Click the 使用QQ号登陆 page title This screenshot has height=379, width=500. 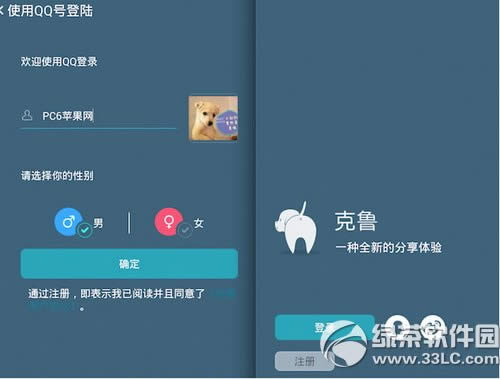click(50, 11)
